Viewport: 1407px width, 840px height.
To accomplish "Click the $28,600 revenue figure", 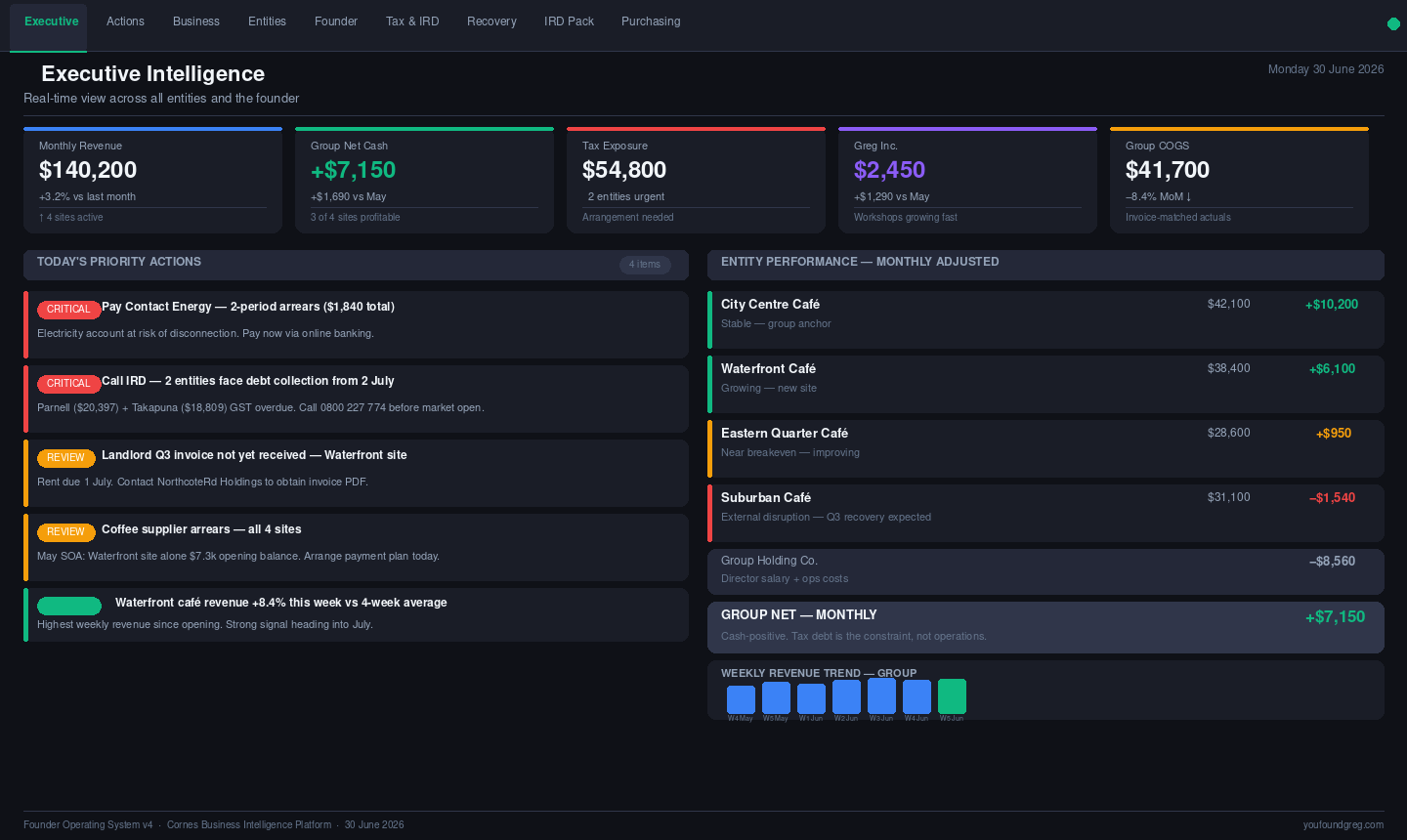I will (1229, 433).
